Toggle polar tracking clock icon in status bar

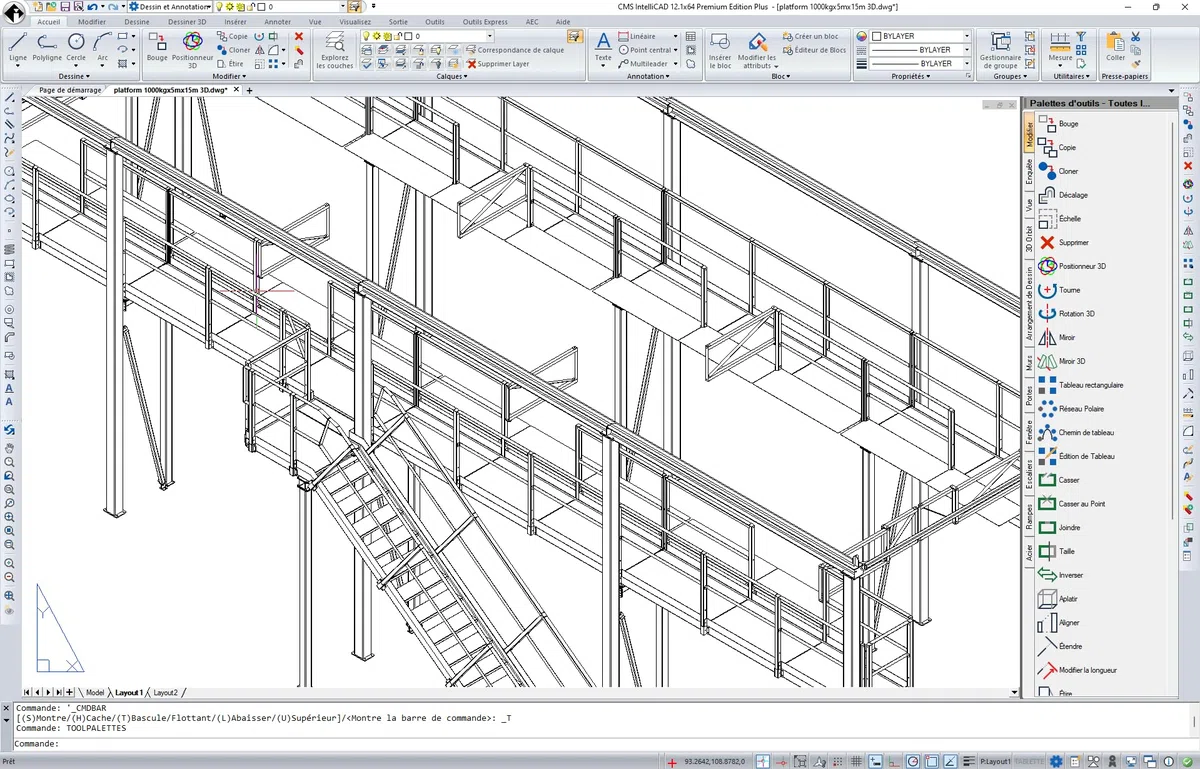click(913, 761)
